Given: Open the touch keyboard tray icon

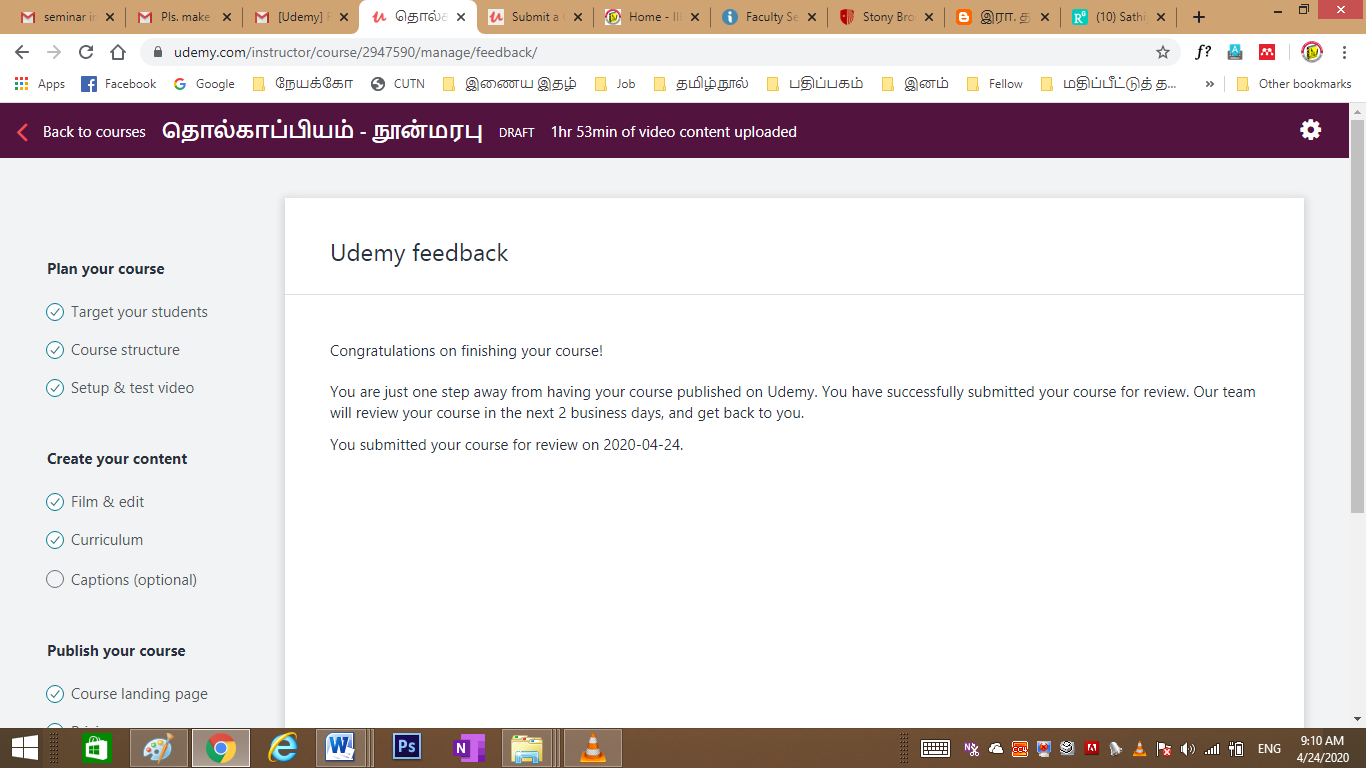Looking at the screenshot, I should click(x=935, y=749).
